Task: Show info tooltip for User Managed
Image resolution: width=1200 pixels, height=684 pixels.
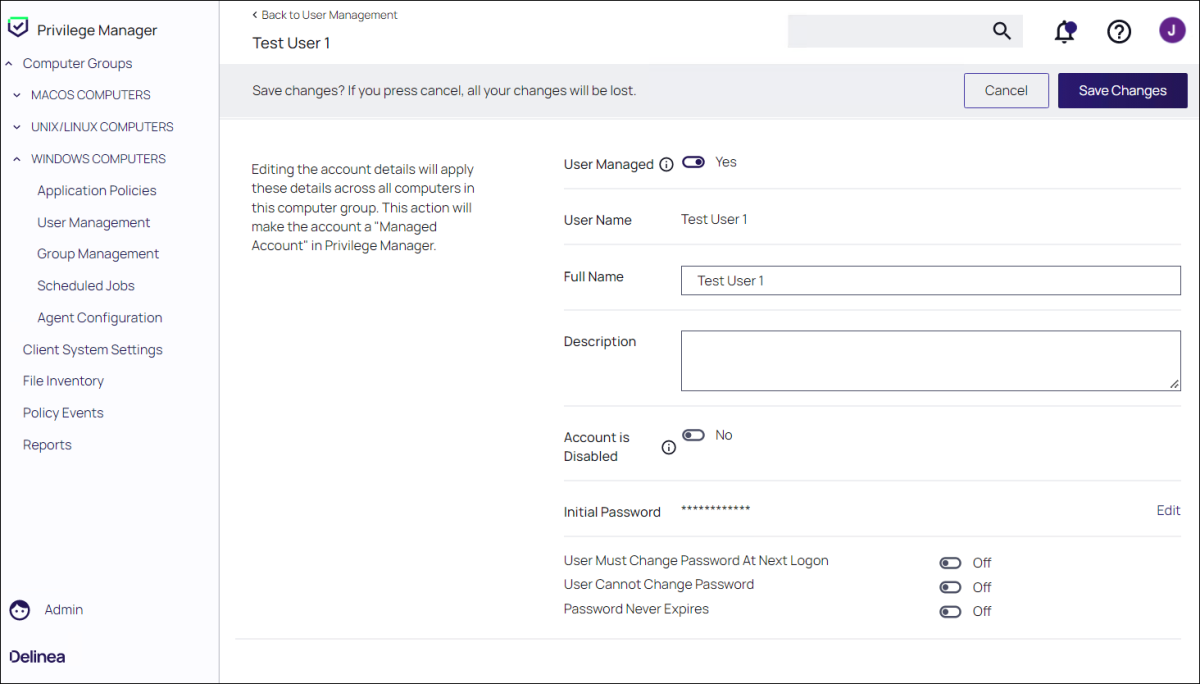Action: (x=666, y=165)
